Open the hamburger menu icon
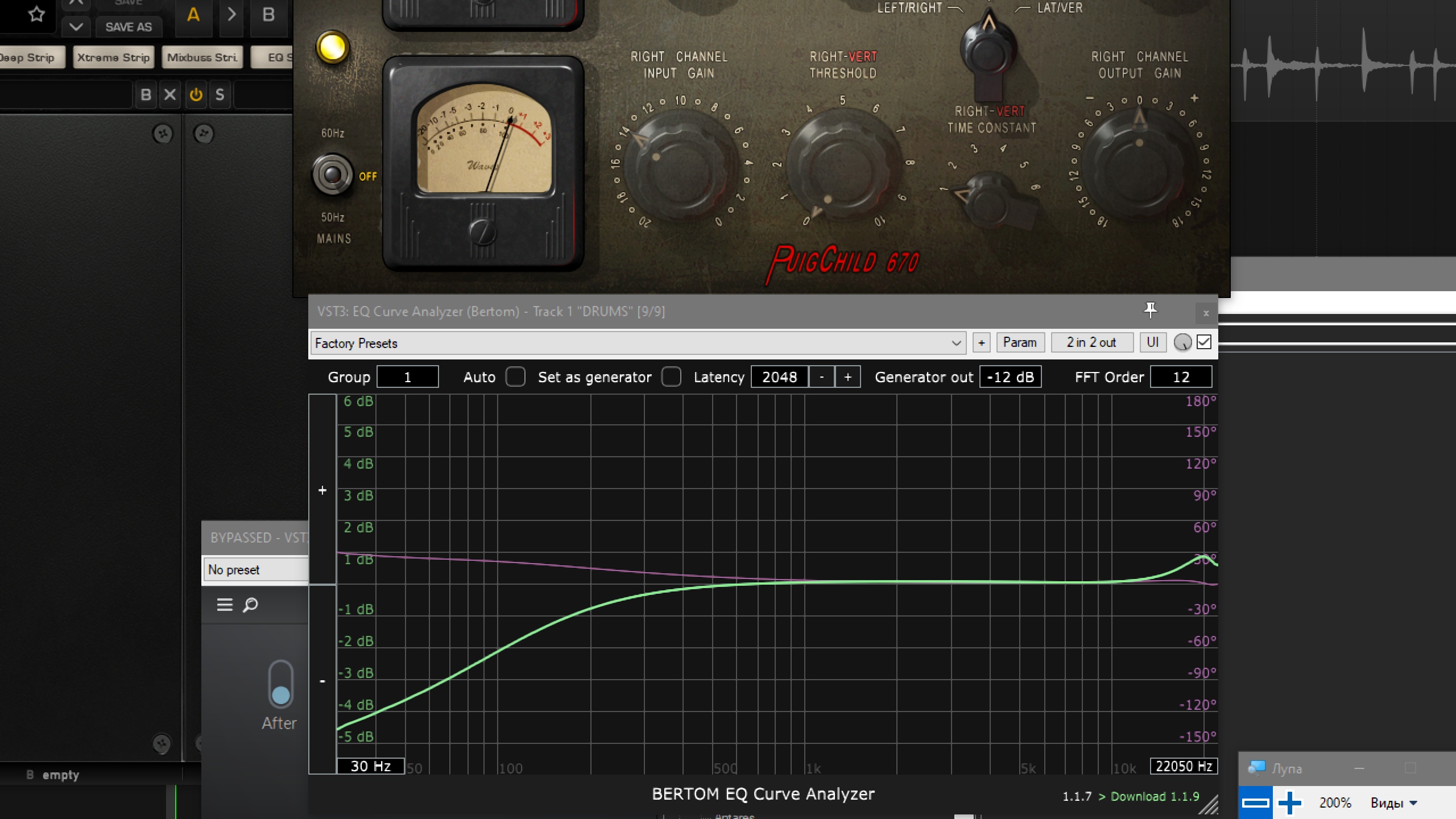The height and width of the screenshot is (819, 1456). [225, 605]
